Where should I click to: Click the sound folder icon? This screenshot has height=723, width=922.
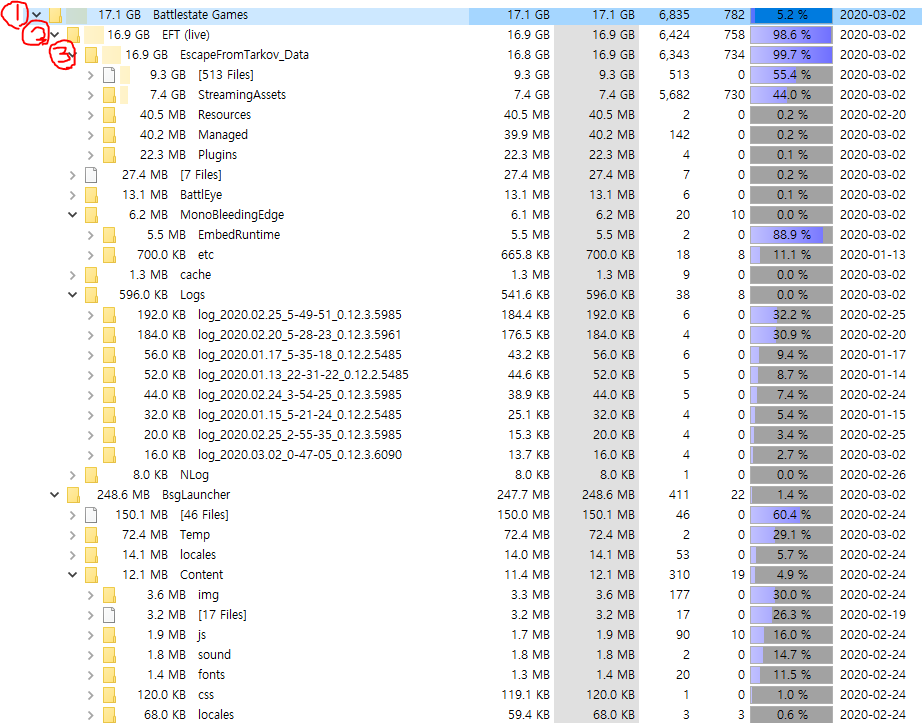pos(109,654)
